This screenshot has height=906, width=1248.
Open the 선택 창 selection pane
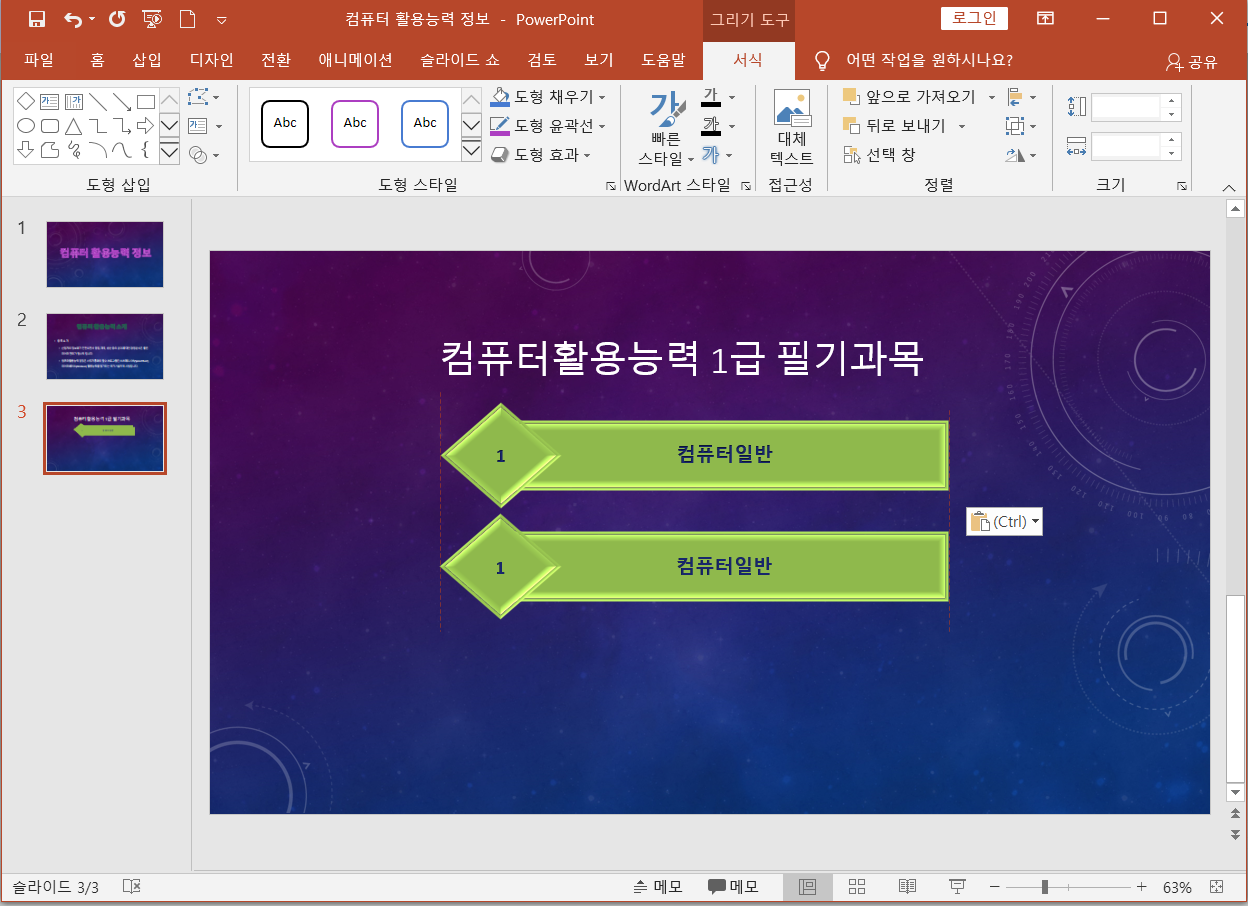click(x=879, y=155)
